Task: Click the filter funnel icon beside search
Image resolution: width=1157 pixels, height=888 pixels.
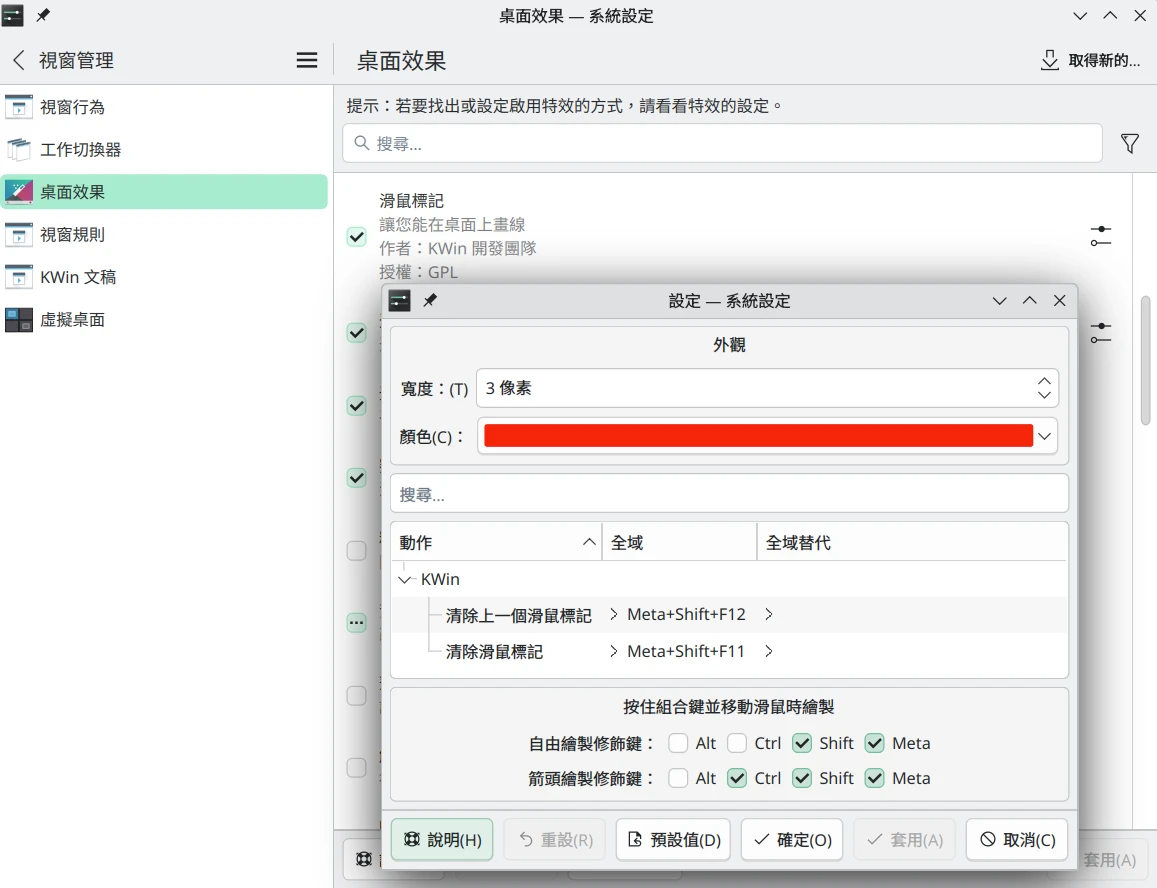Action: (1129, 144)
